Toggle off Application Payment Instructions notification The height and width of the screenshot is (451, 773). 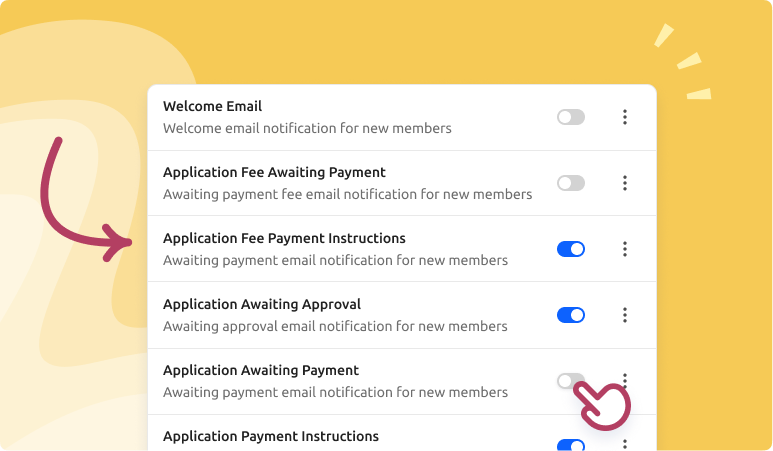570,445
